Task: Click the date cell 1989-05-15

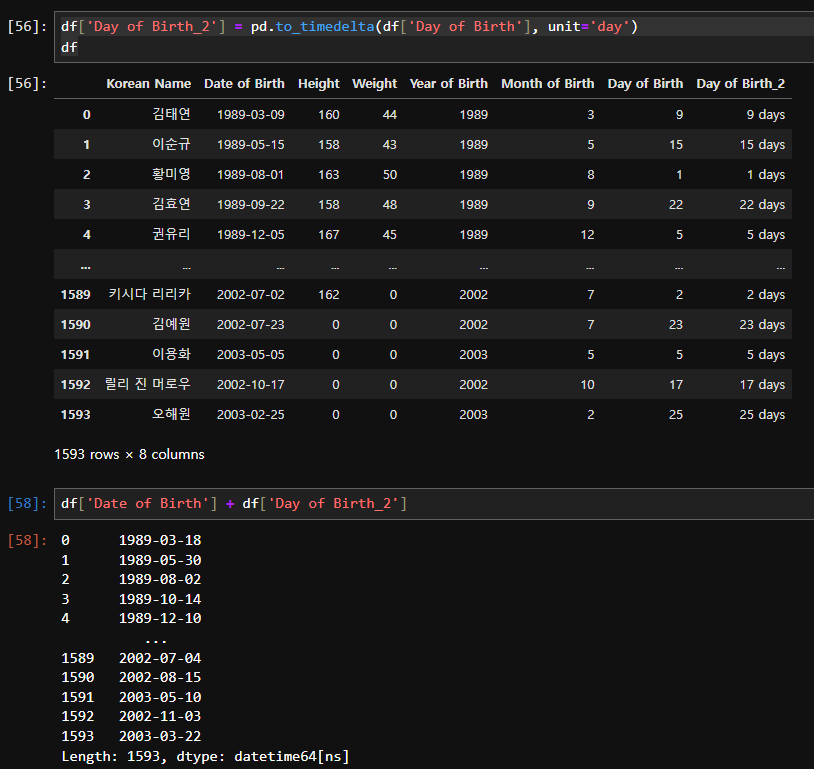Action: point(251,145)
